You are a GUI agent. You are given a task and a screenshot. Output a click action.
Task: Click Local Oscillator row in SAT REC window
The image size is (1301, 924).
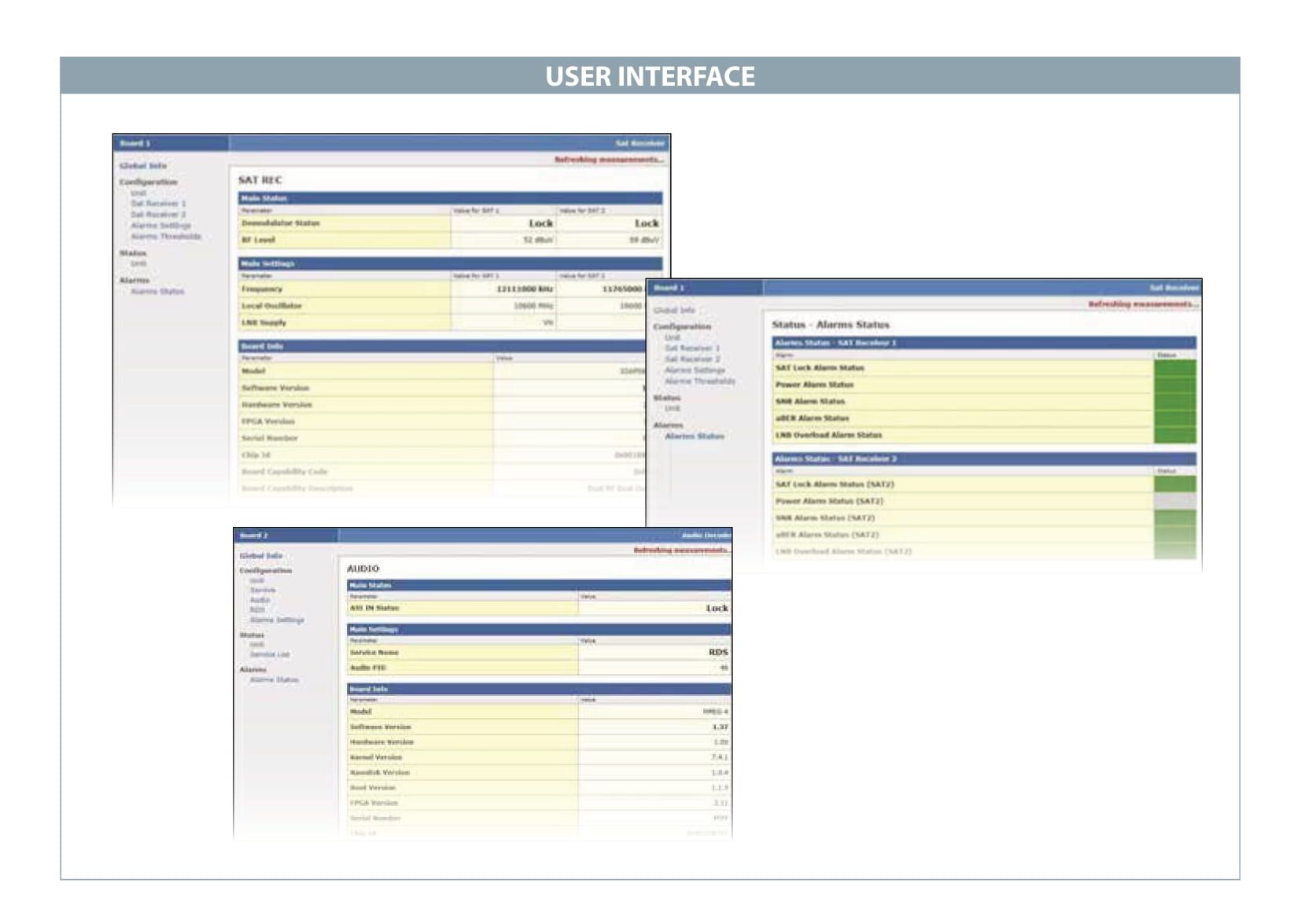pyautogui.click(x=442, y=305)
